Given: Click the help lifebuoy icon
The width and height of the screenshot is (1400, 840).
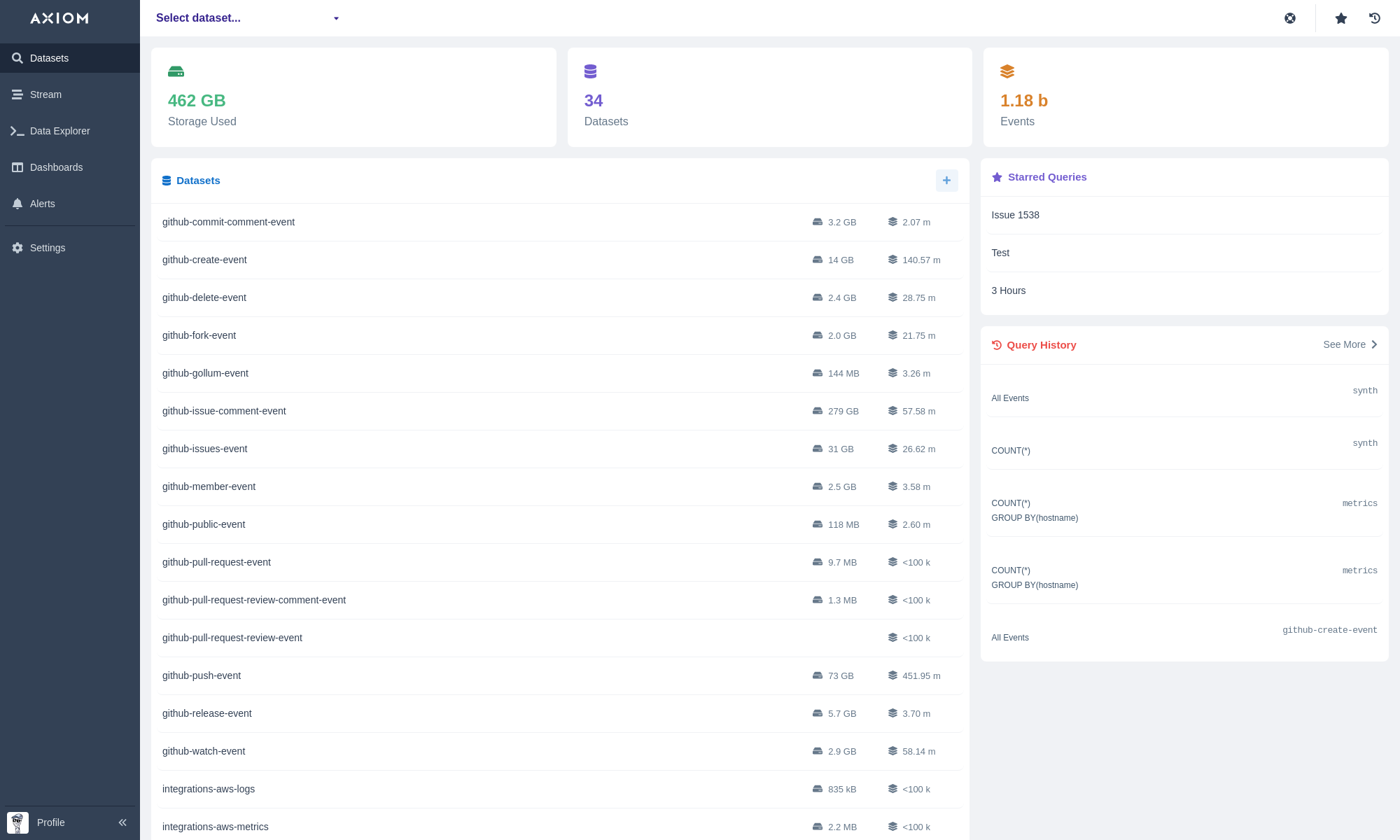Looking at the screenshot, I should [x=1289, y=18].
